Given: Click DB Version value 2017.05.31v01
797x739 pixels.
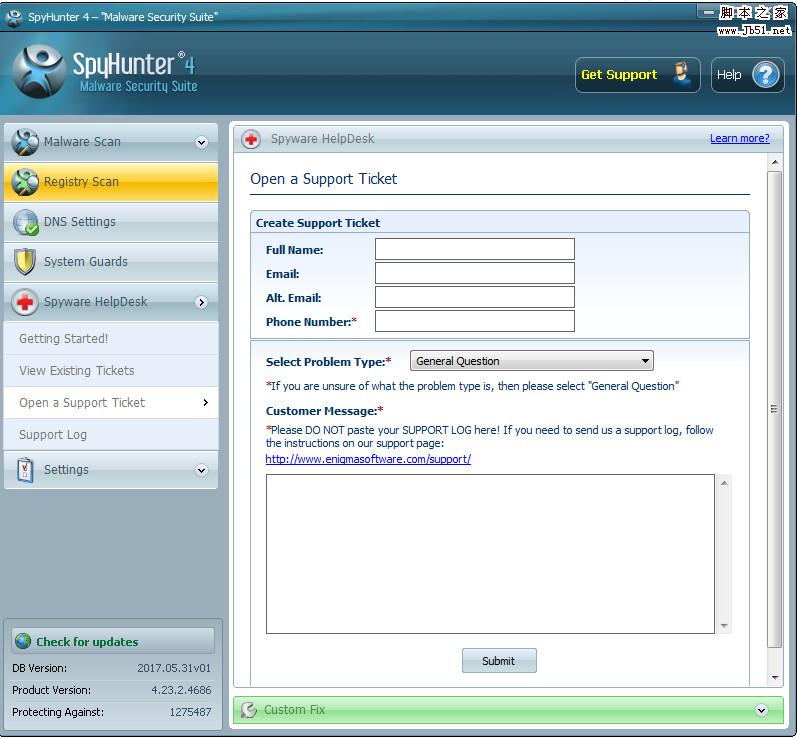Looking at the screenshot, I should tap(174, 668).
